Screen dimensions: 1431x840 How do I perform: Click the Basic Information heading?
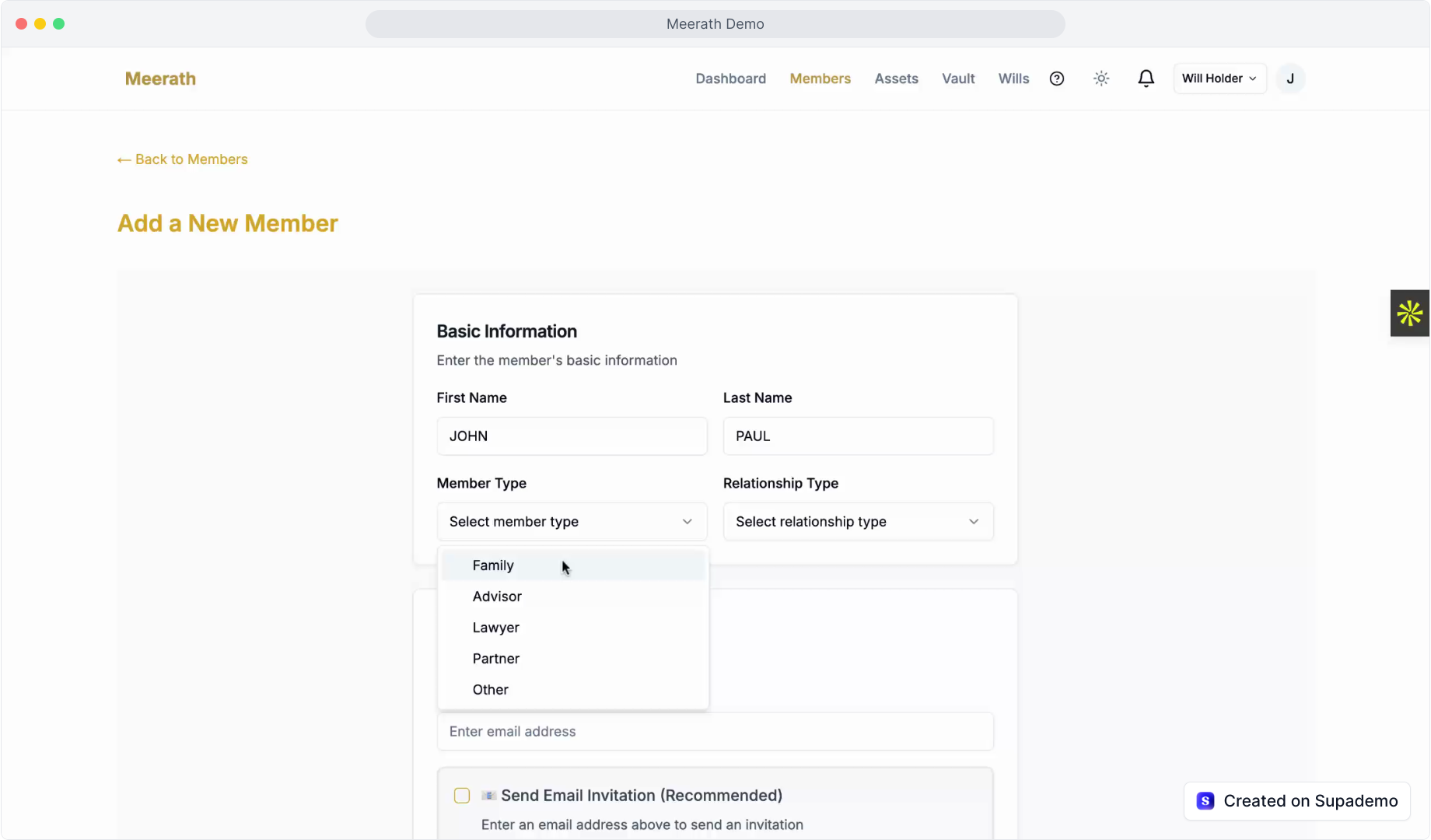tap(506, 331)
